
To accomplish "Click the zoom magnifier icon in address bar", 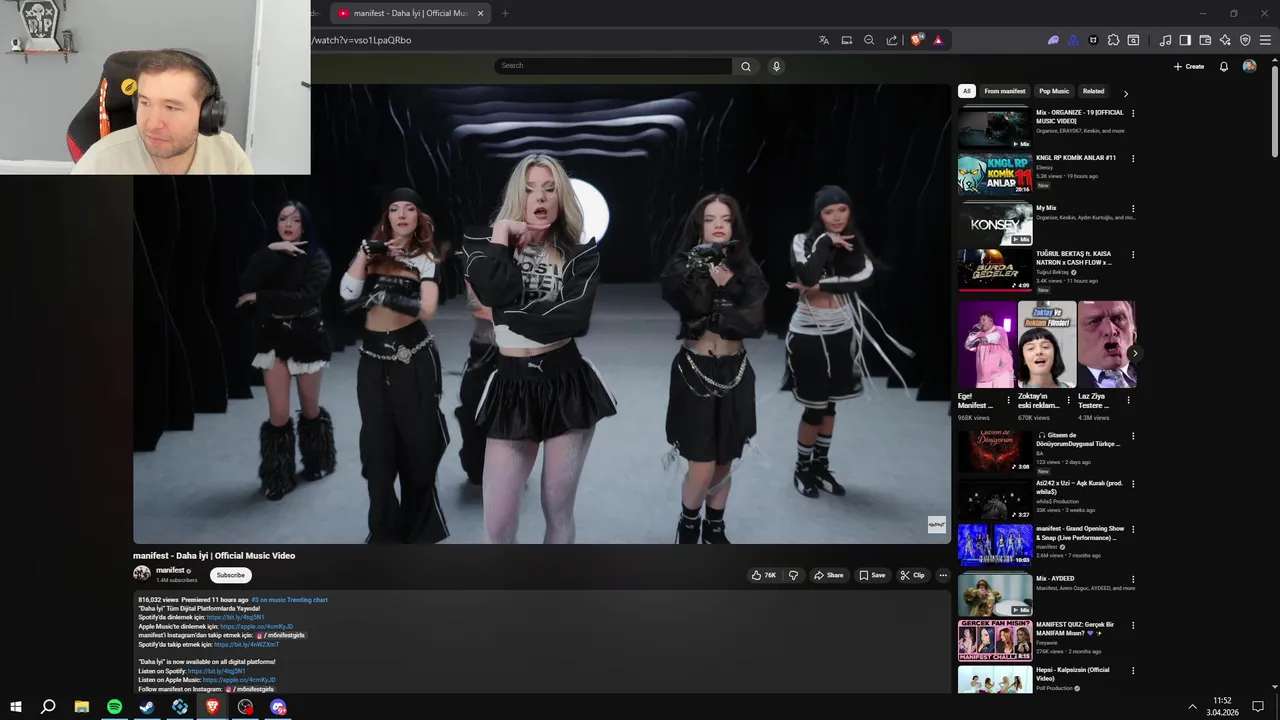I will click(869, 40).
